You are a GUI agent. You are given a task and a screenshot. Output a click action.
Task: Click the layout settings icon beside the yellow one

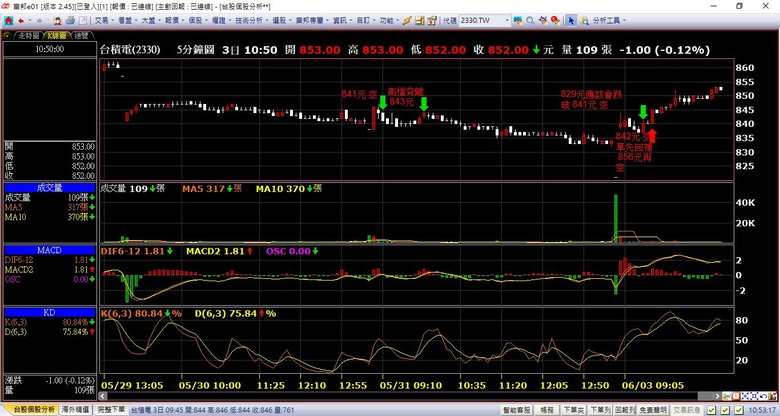click(x=432, y=20)
